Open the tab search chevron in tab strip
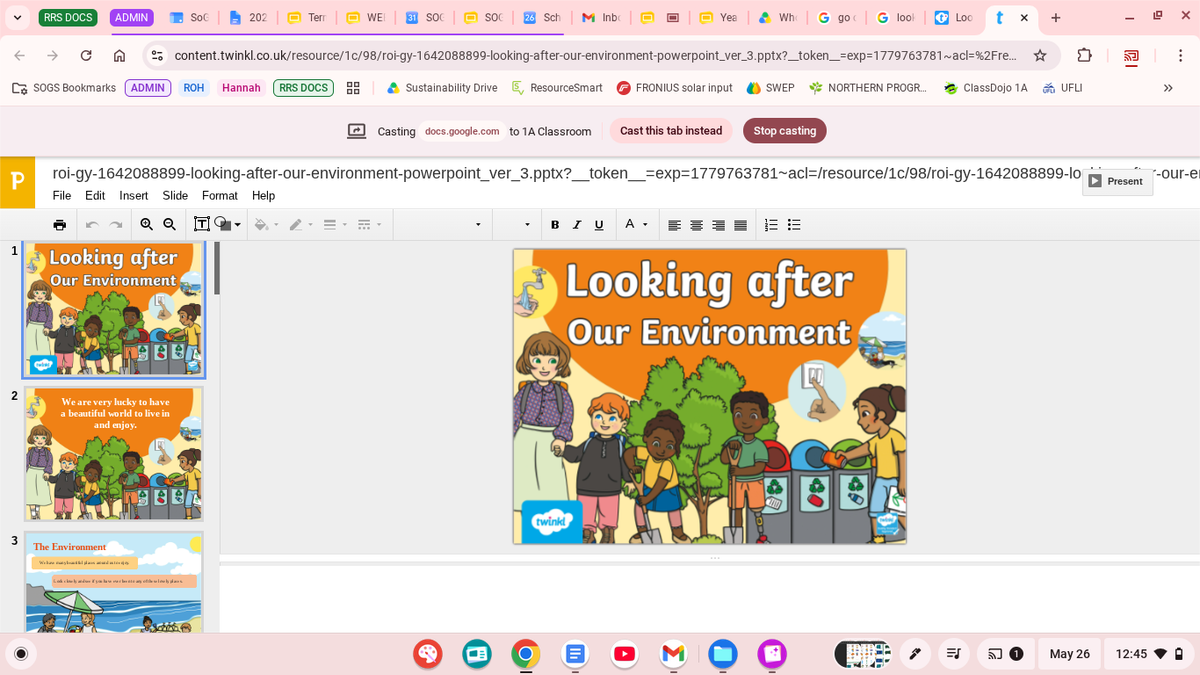The width and height of the screenshot is (1200, 675). tap(17, 17)
